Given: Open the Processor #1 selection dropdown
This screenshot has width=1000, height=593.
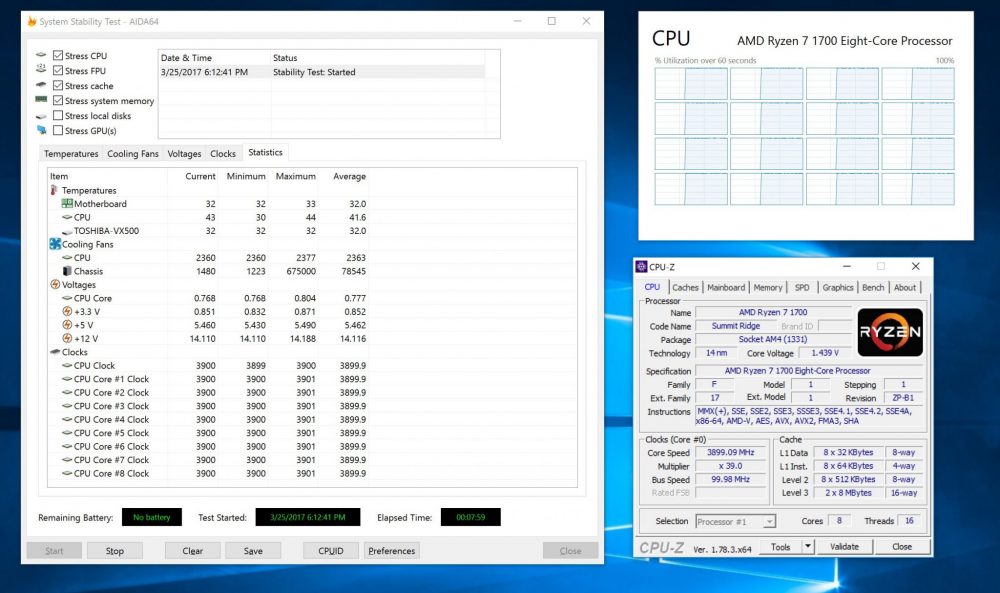Looking at the screenshot, I should pos(735,522).
